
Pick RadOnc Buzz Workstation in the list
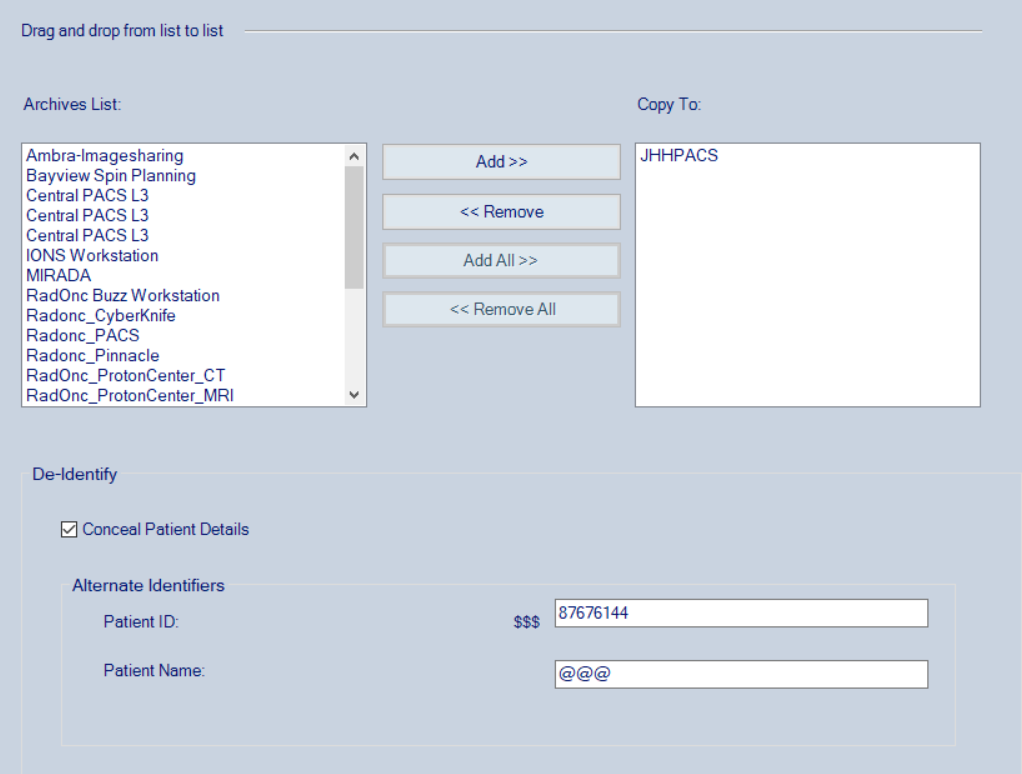click(x=123, y=296)
